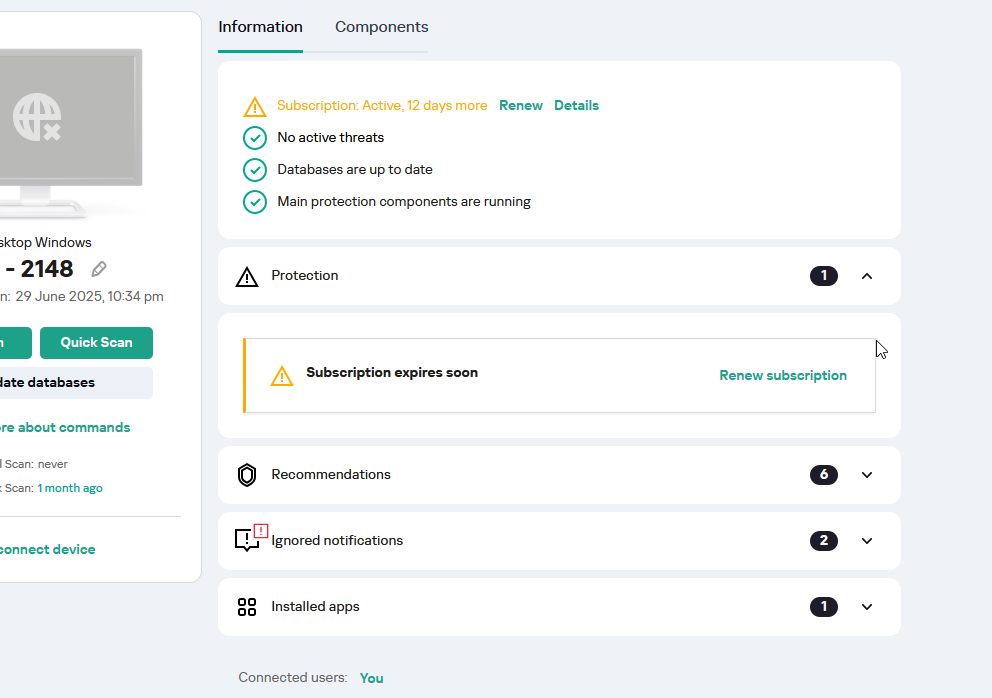The height and width of the screenshot is (698, 992).
Task: Click the pencil edit icon beside device name
Action: click(99, 269)
